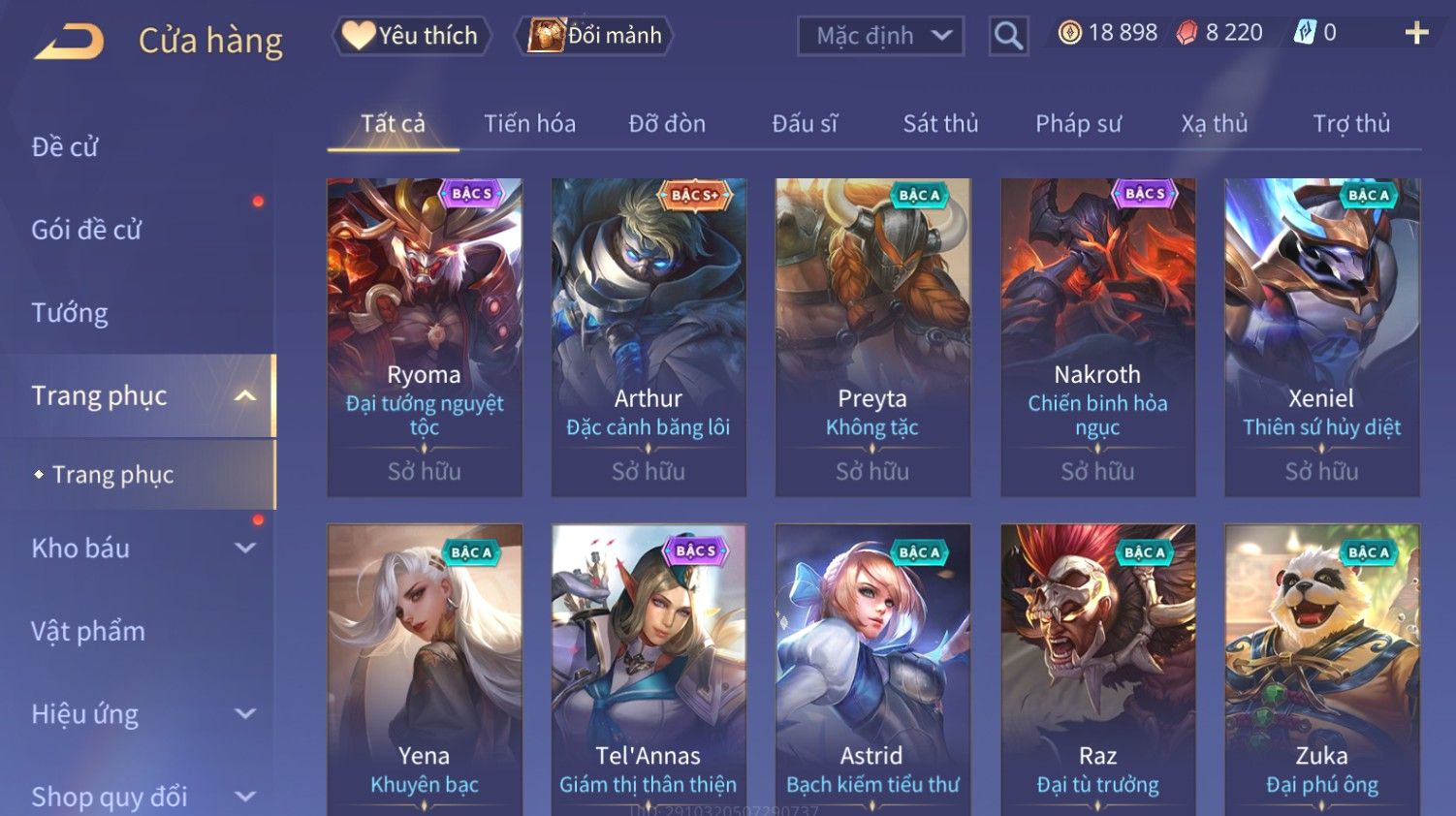The height and width of the screenshot is (816, 1456).
Task: Open Đổi mảnh chest exchange
Action: 594,36
